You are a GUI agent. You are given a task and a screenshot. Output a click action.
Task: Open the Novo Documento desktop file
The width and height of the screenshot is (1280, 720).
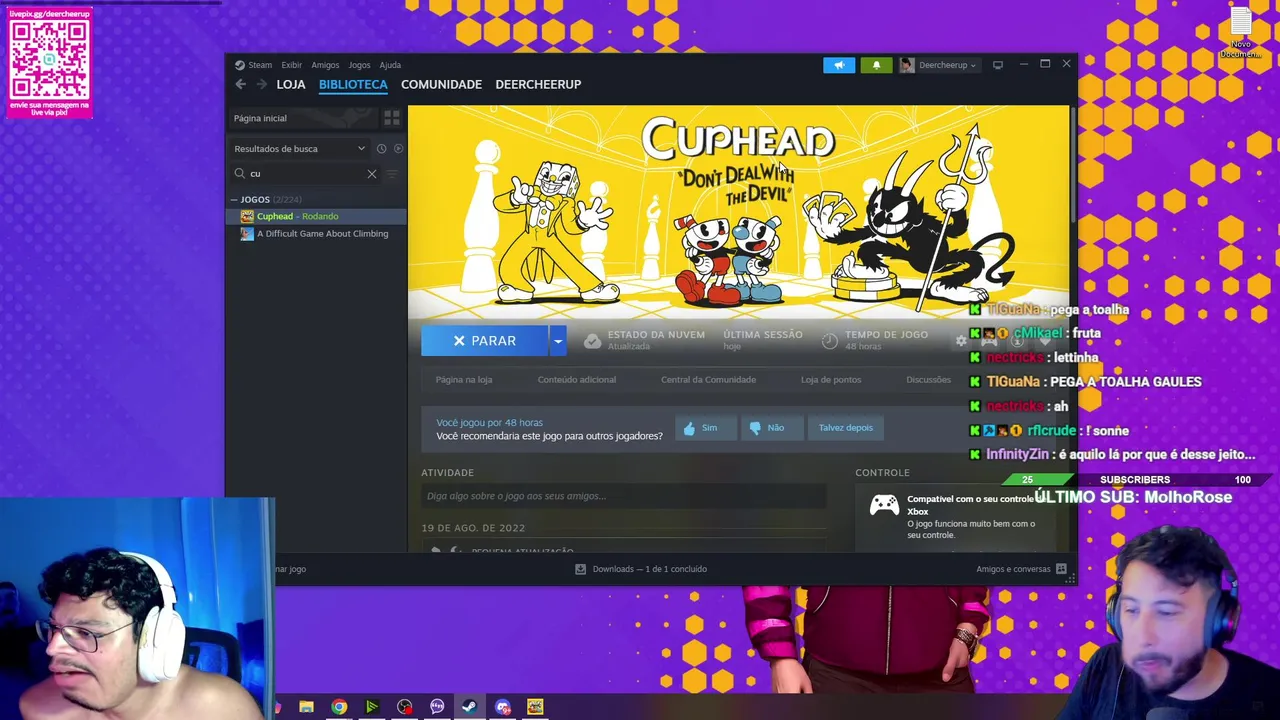coord(1241,33)
